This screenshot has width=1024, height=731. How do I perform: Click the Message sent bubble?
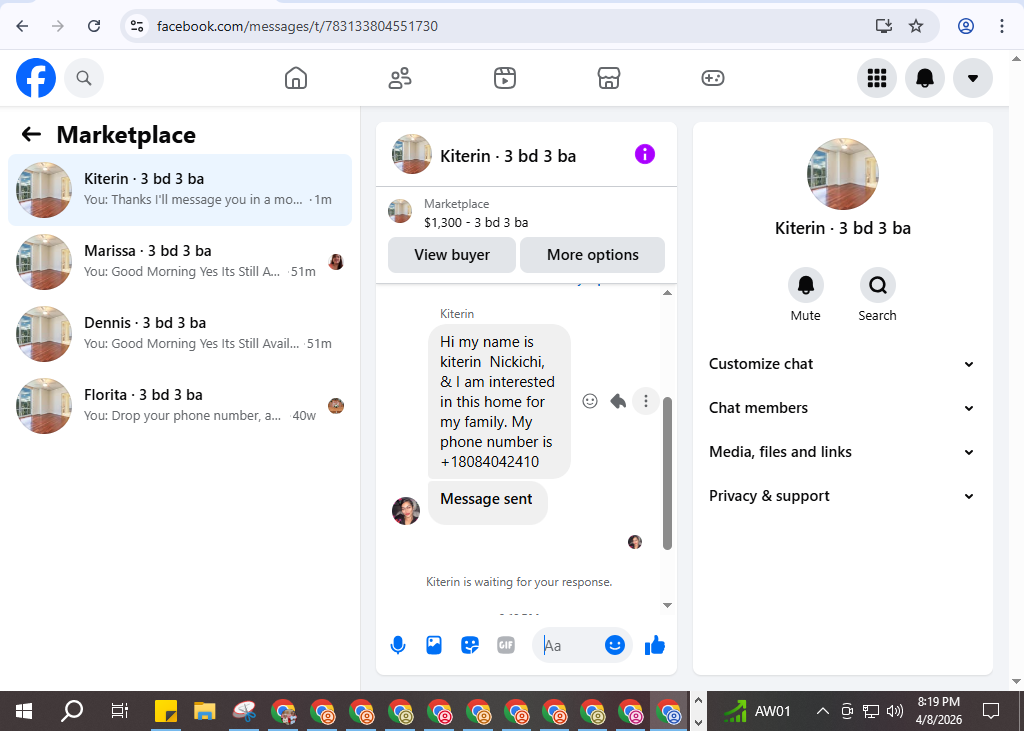coord(487,501)
